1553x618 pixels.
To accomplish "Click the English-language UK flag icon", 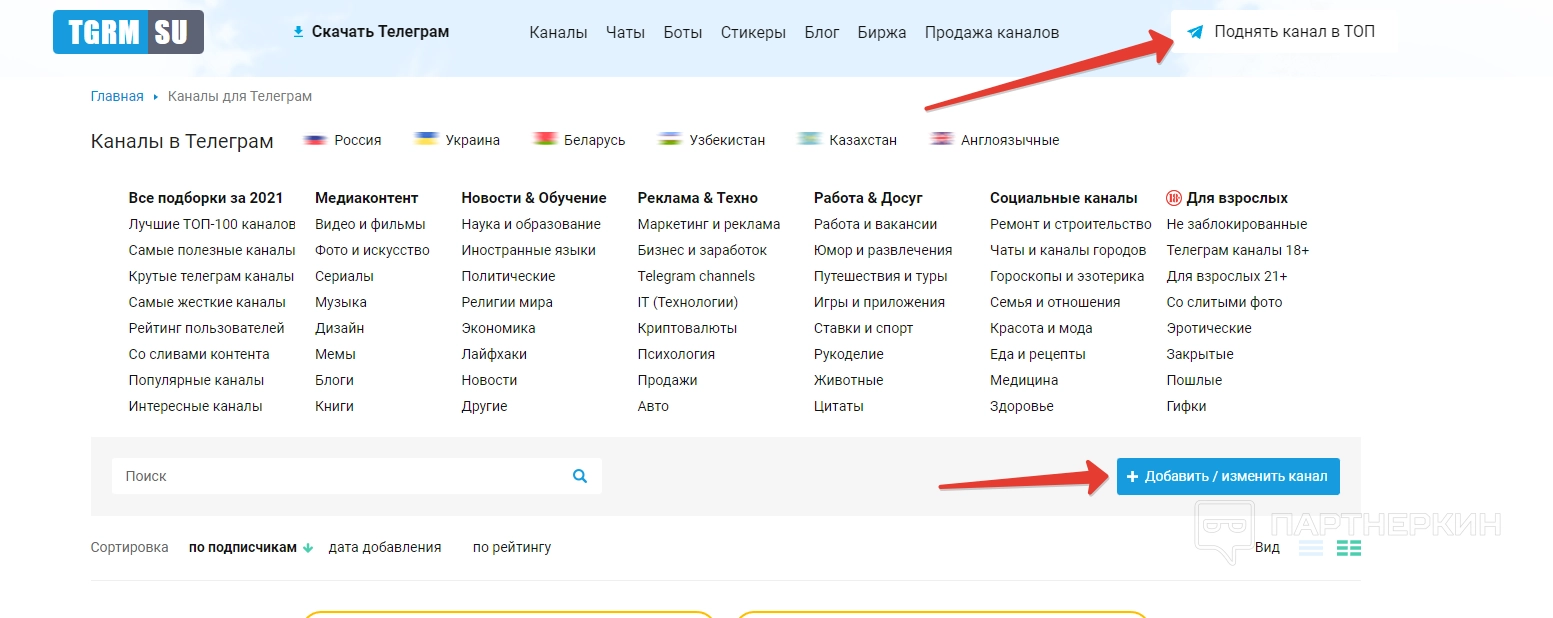I will coord(942,140).
